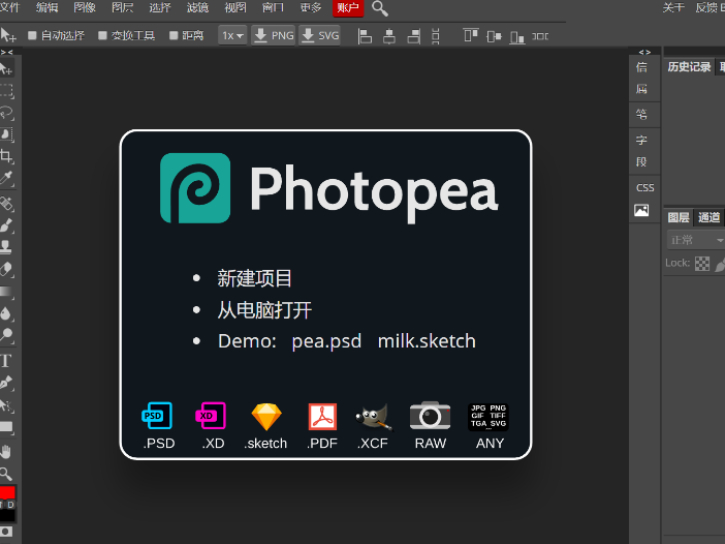Click the red 账户 button
This screenshot has height=544, width=725.
(x=348, y=8)
